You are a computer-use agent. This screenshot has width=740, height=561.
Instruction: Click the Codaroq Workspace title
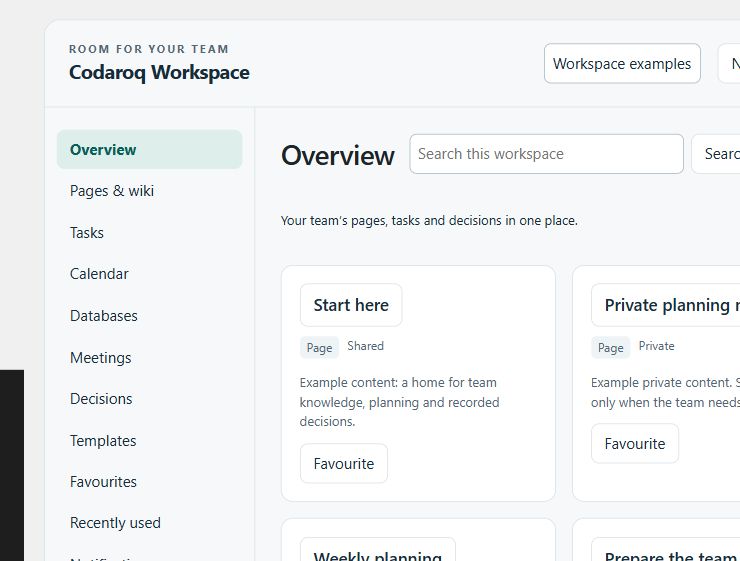pos(159,73)
